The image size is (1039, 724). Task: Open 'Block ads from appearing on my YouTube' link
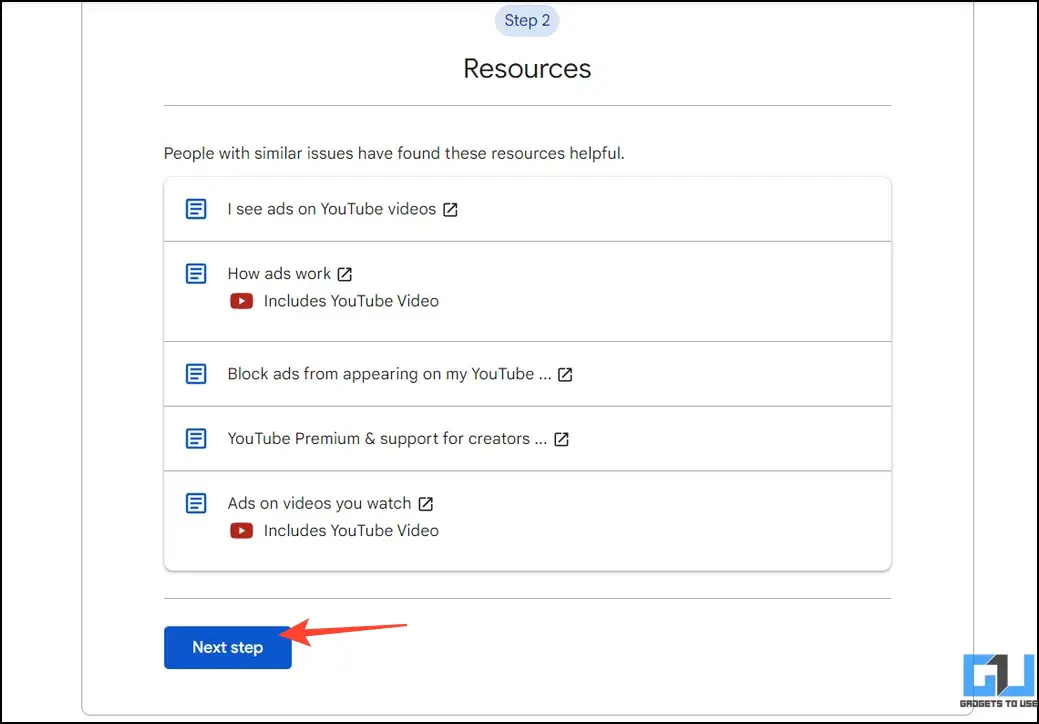(389, 374)
